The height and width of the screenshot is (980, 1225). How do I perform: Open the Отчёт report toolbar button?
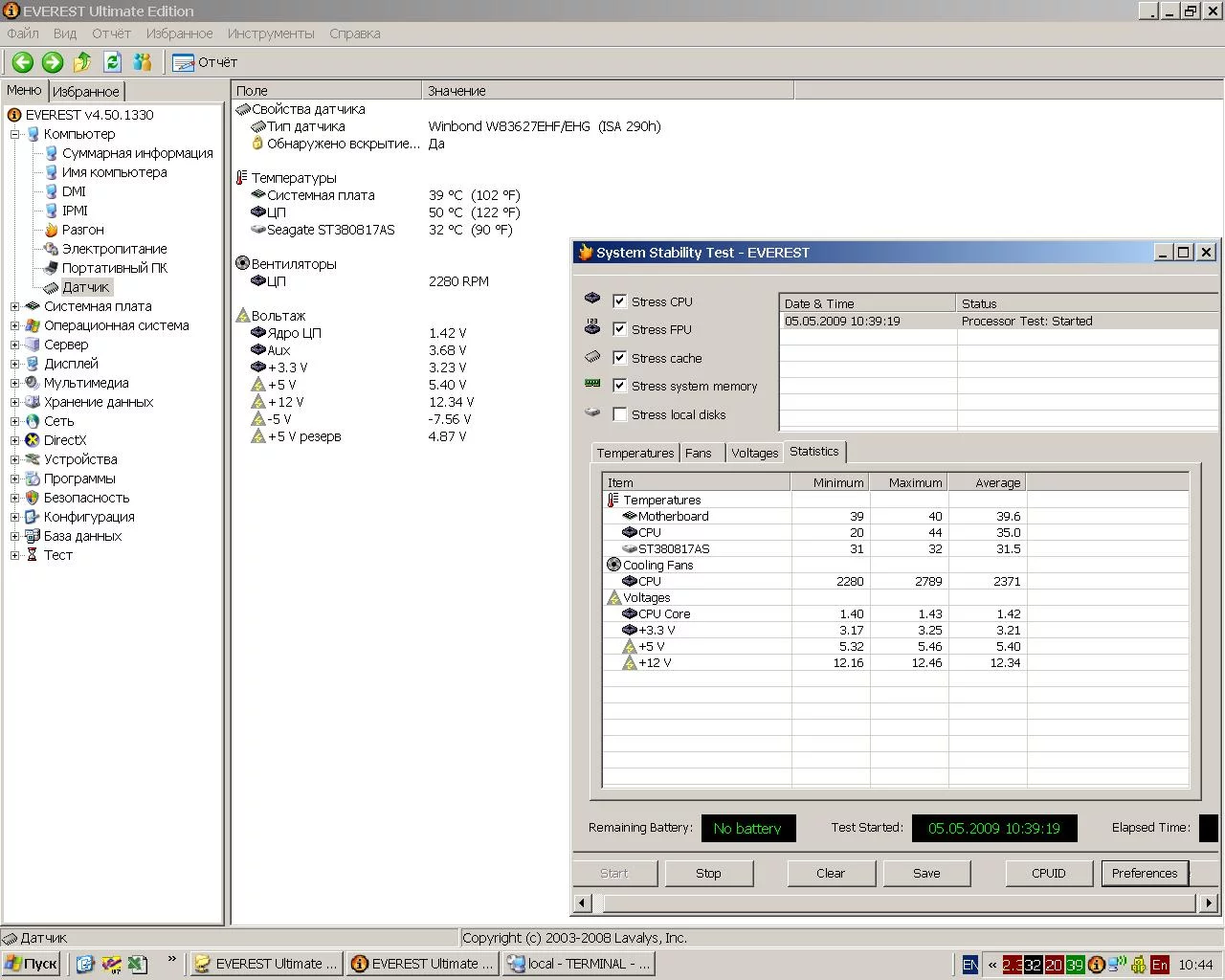click(205, 62)
